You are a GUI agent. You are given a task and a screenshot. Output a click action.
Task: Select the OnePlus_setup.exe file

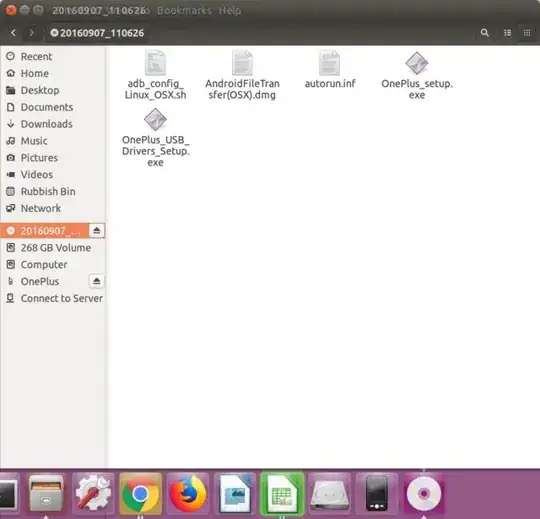(x=417, y=75)
